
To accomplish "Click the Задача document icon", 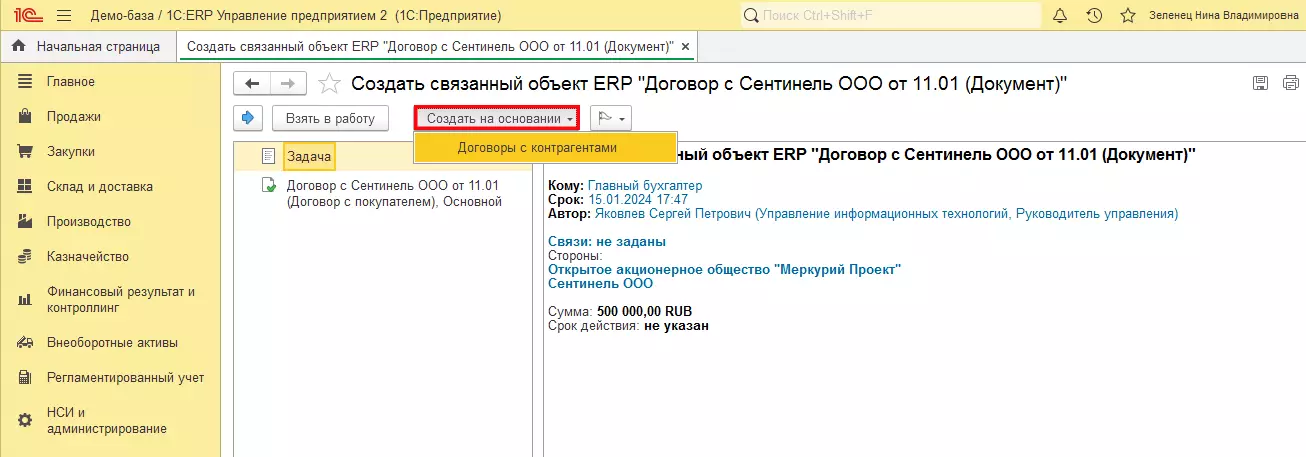I will pyautogui.click(x=268, y=156).
